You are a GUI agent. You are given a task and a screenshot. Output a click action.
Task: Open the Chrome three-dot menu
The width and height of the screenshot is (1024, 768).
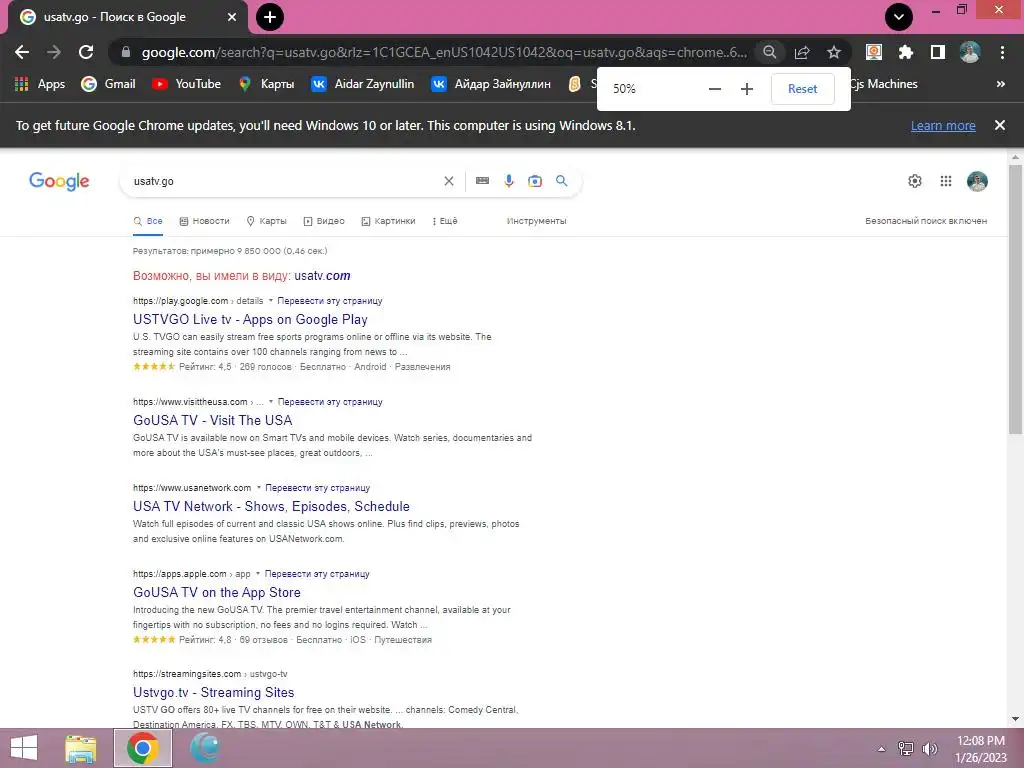(1002, 52)
